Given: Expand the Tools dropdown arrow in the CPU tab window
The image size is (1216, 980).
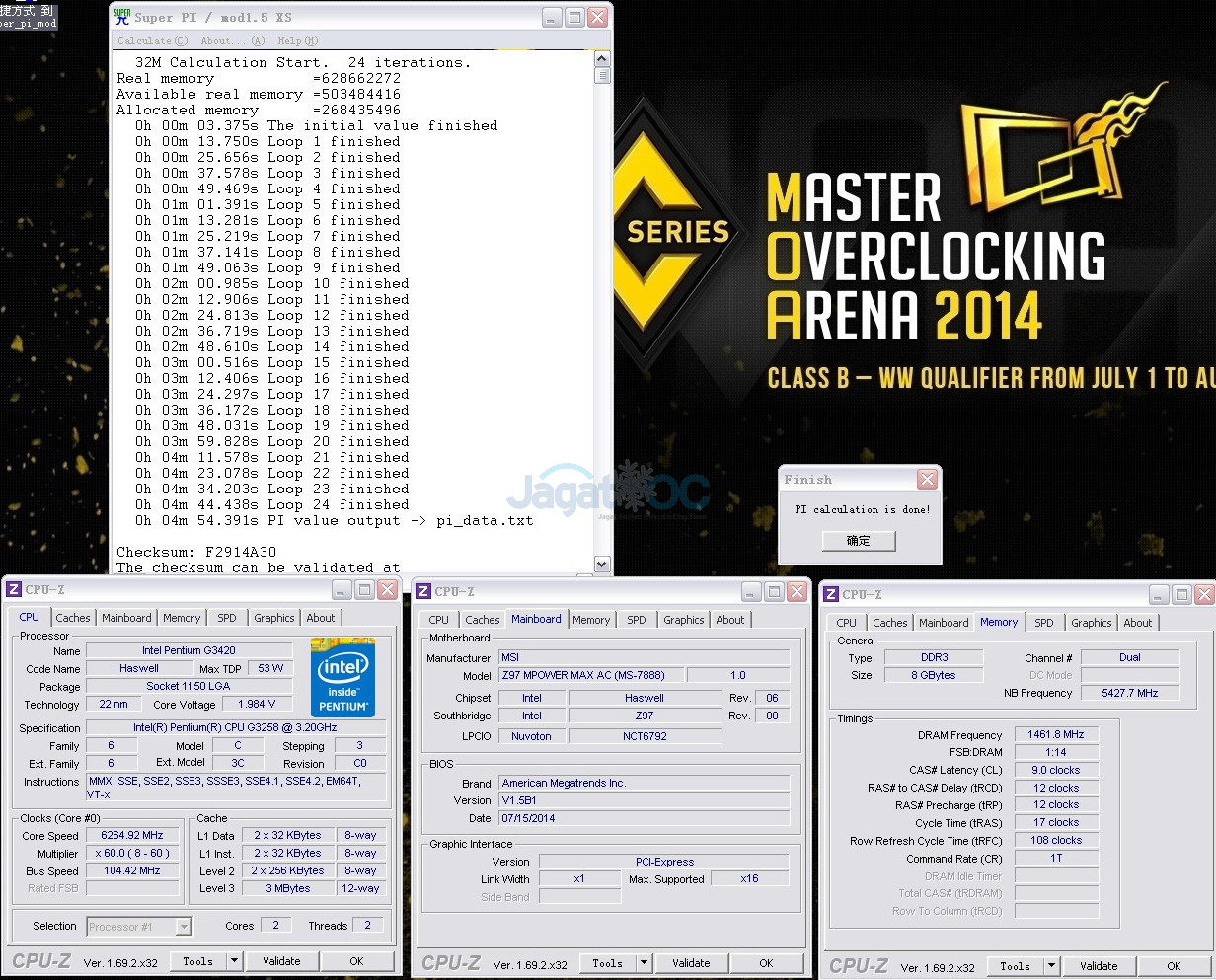Looking at the screenshot, I should click(x=234, y=961).
